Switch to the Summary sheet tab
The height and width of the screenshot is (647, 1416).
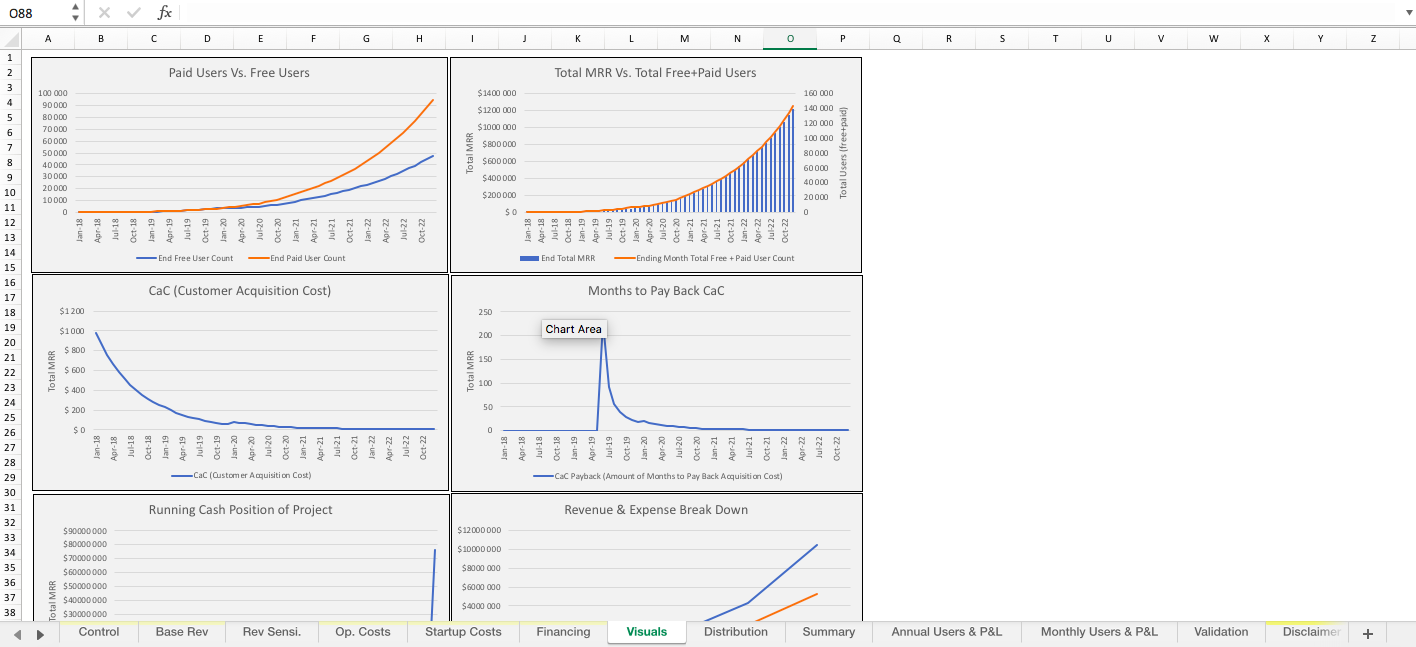(x=829, y=632)
